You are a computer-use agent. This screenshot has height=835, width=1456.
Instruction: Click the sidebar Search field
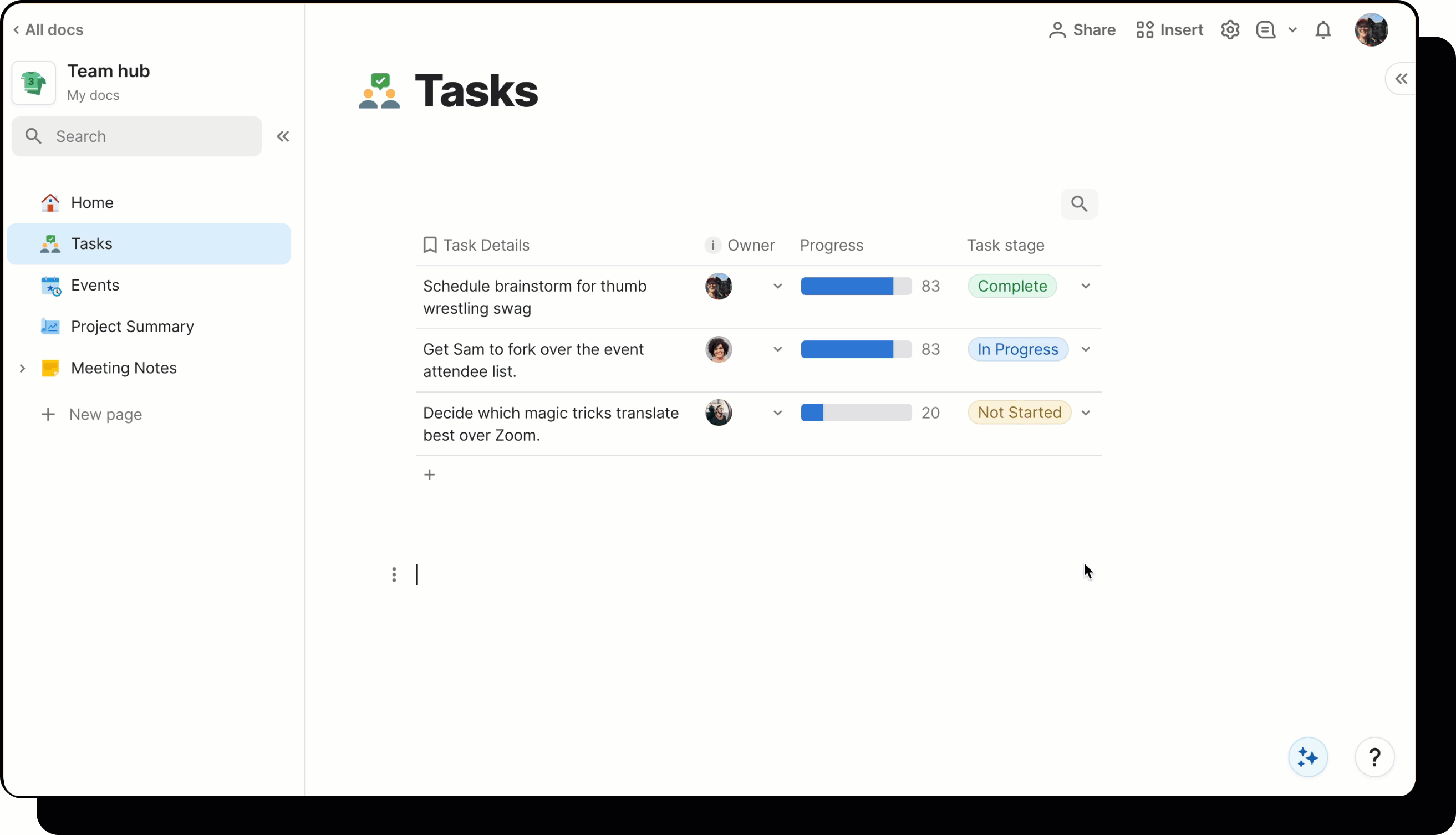[x=136, y=136]
